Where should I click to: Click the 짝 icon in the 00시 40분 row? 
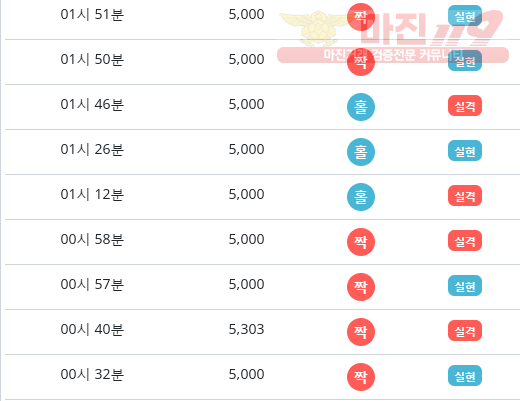pyautogui.click(x=361, y=332)
